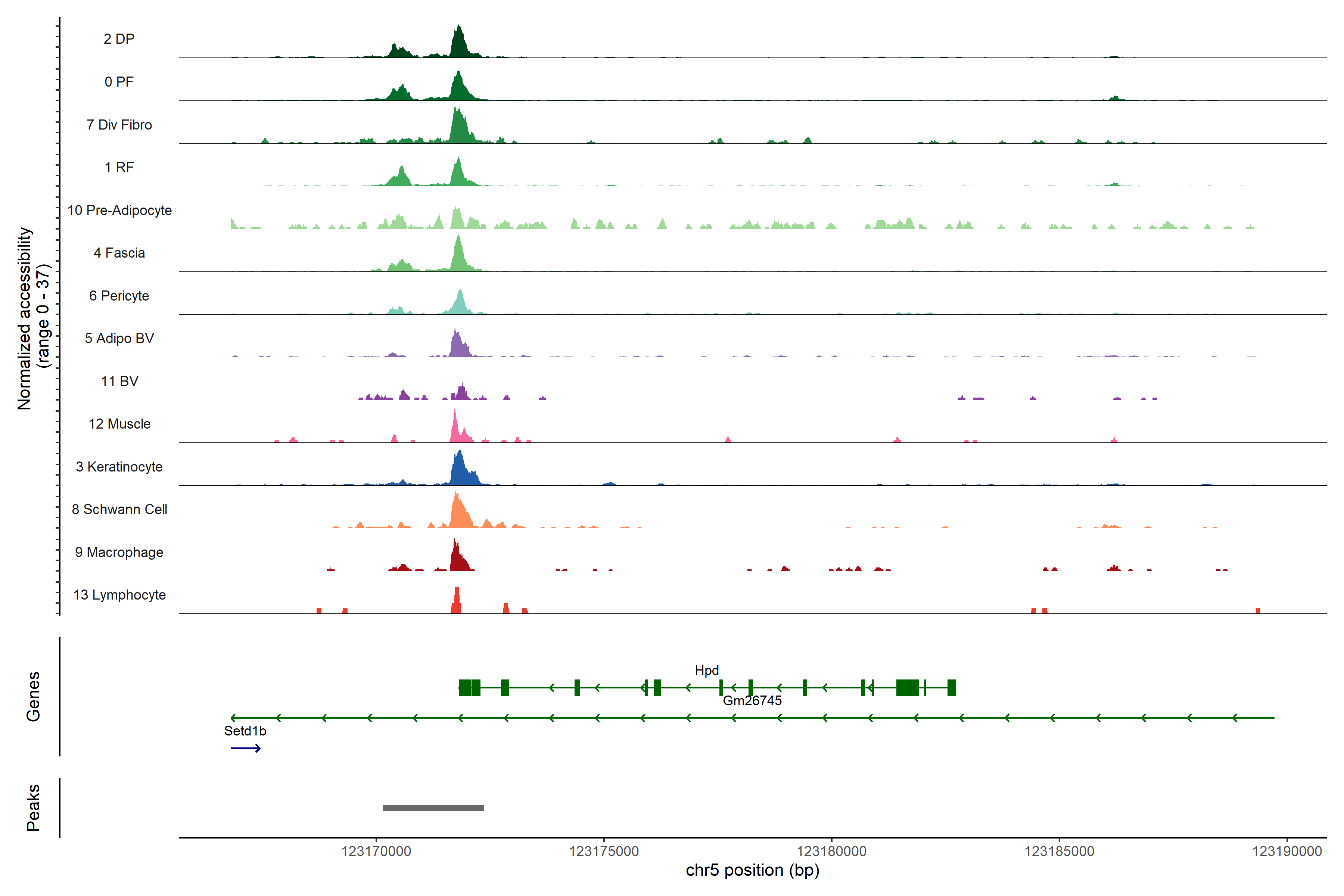This screenshot has width=1344, height=896.
Task: Click the Peaks panel label
Action: tap(33, 808)
